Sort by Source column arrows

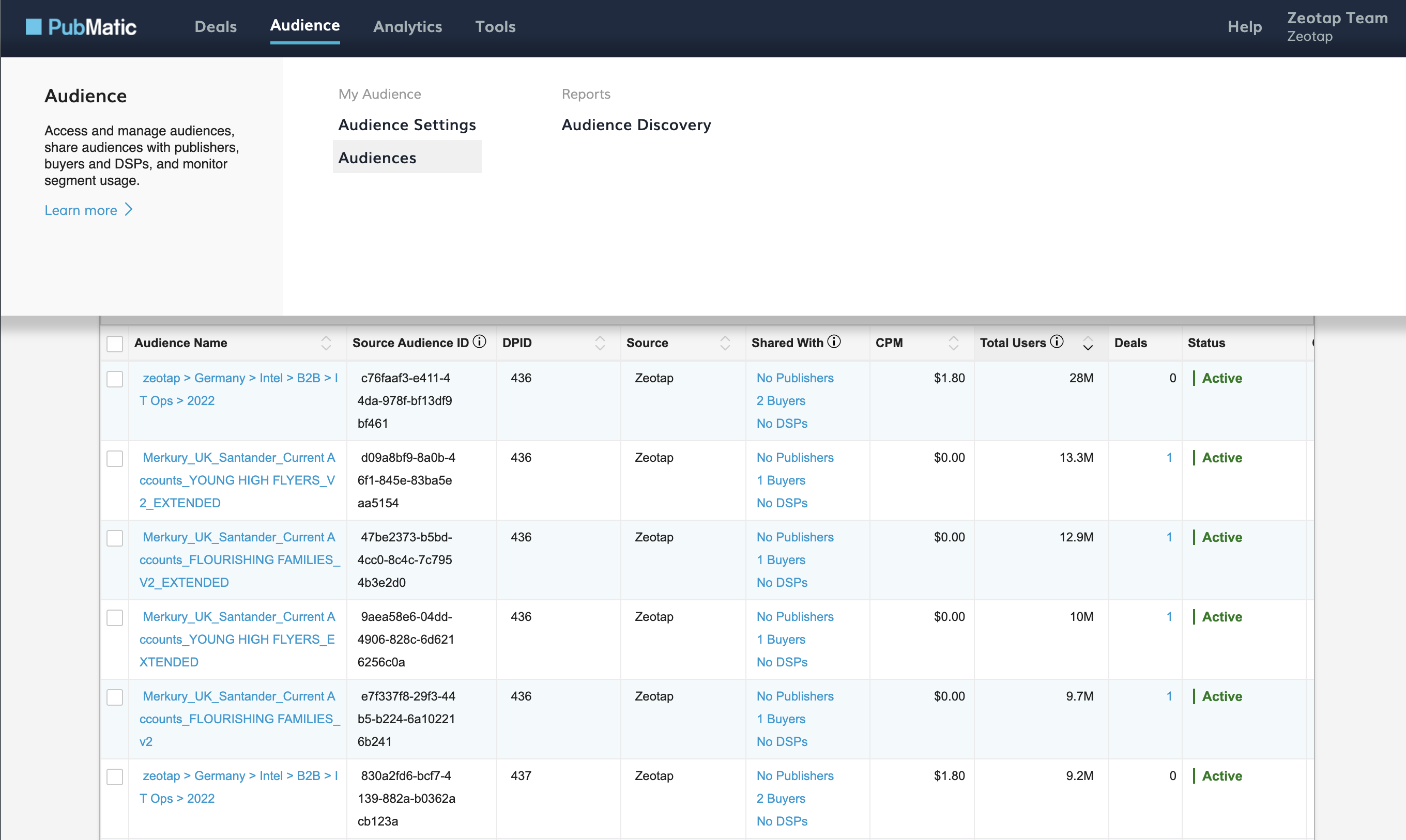tap(725, 343)
